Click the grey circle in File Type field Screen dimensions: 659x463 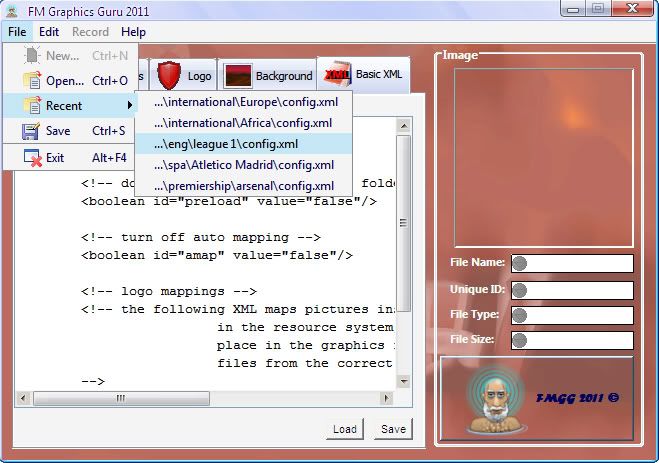pos(520,315)
